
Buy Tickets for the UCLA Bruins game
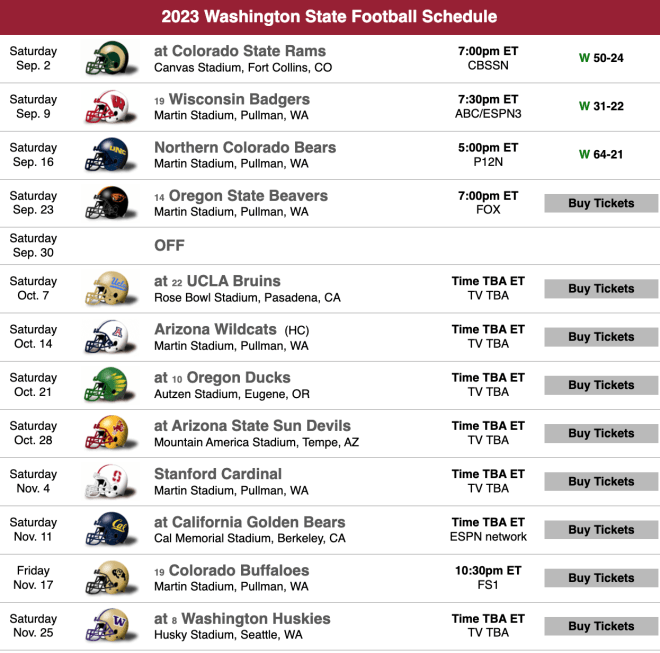[601, 289]
